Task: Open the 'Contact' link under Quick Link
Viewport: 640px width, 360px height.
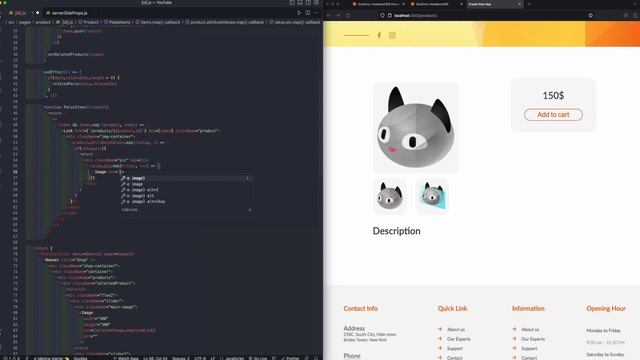Action: pos(455,358)
